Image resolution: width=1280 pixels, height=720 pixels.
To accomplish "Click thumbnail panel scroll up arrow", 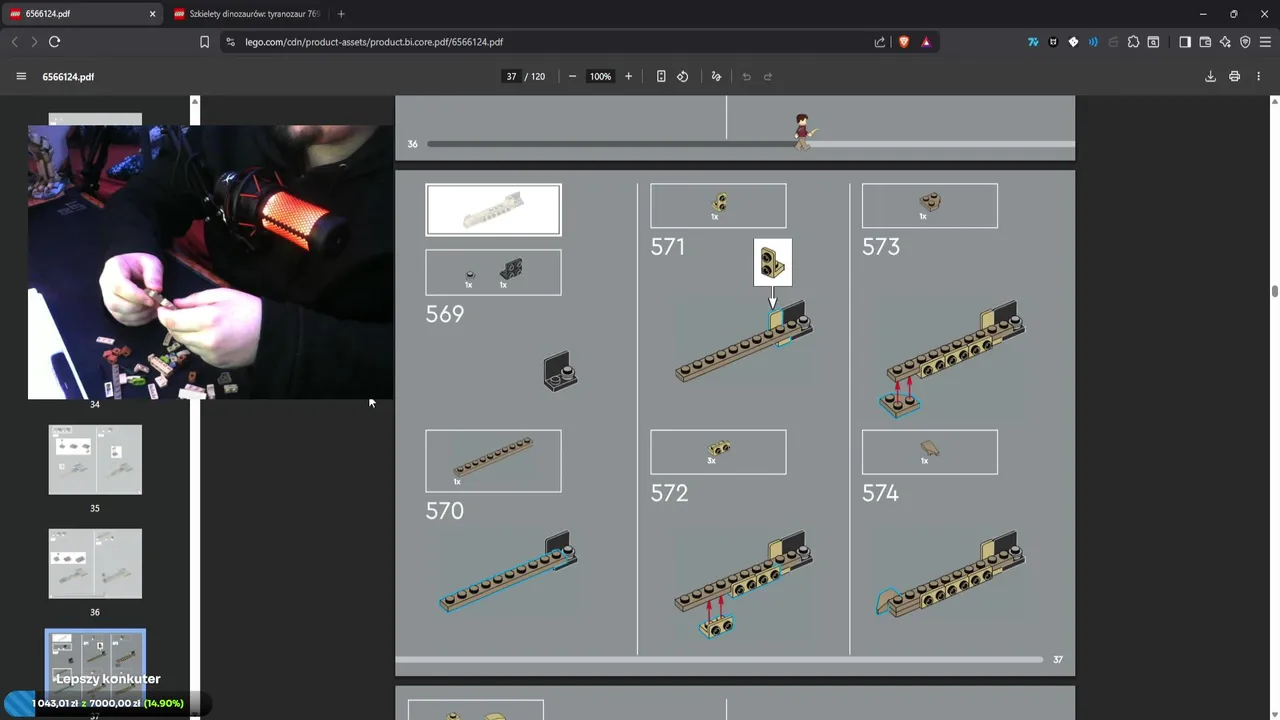I will (x=195, y=101).
